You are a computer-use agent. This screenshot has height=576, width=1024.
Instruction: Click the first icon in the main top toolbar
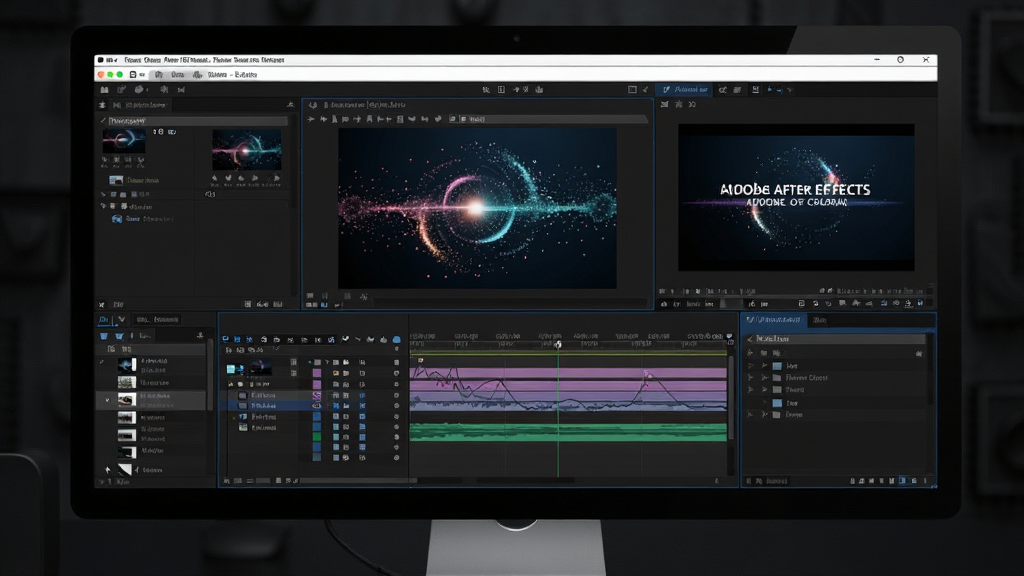click(x=104, y=89)
